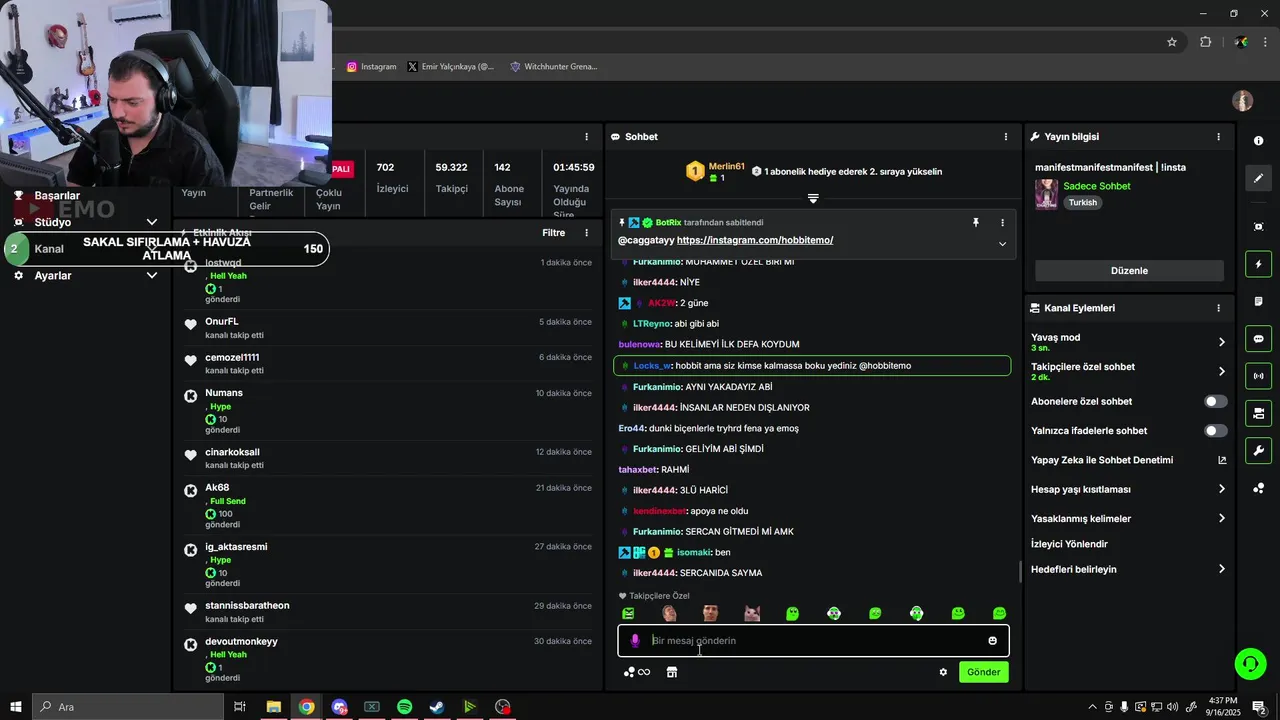1280x720 pixels.
Task: Open chat settings gear next to Gönder
Action: (943, 672)
